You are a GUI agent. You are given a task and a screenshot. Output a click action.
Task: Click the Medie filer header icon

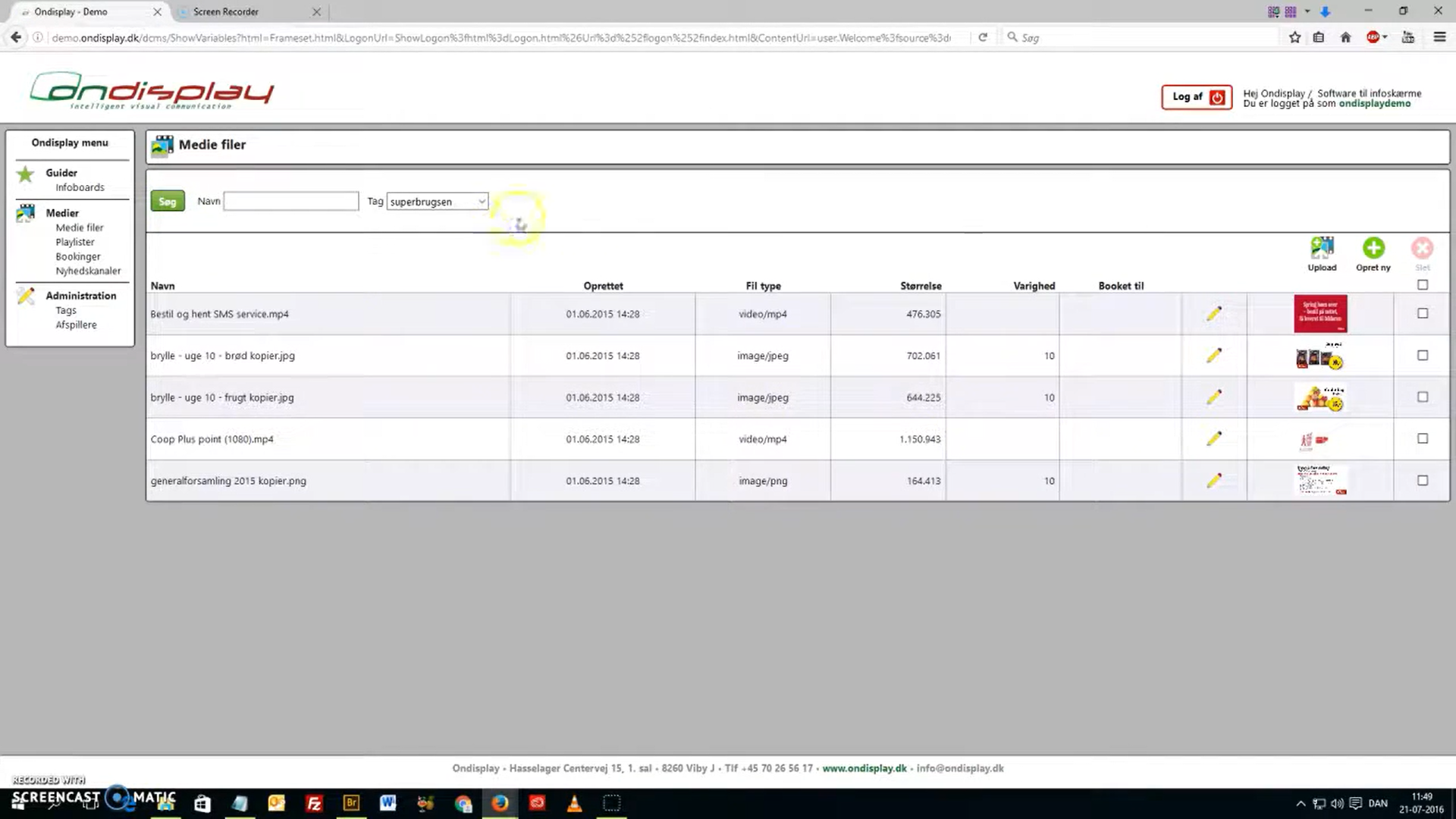pos(162,146)
